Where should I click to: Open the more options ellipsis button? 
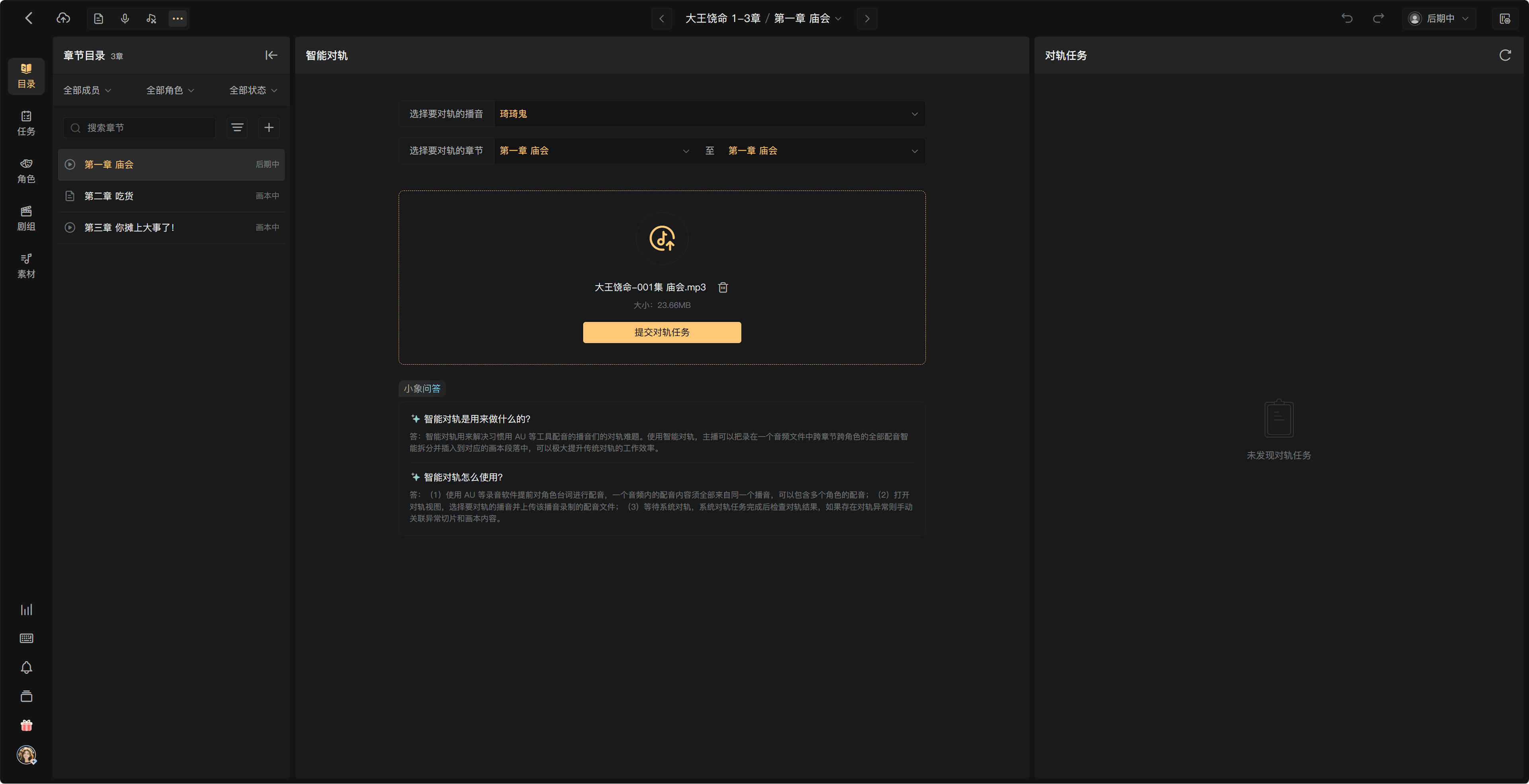pyautogui.click(x=178, y=18)
